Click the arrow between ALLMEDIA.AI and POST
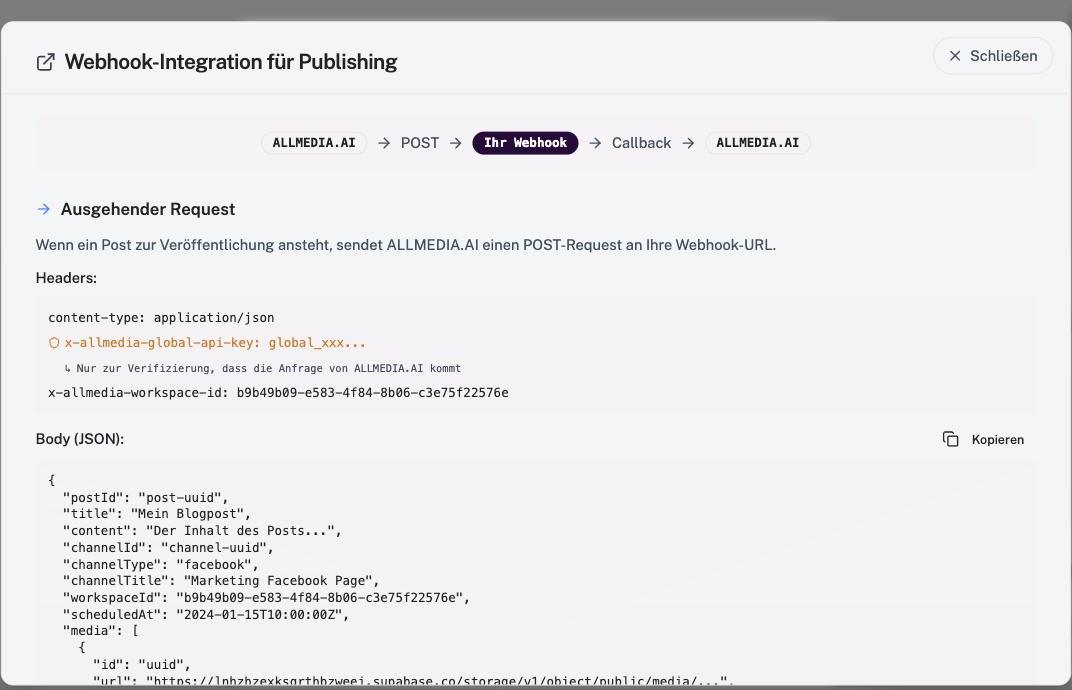Screen dimensions: 1072x690 click(384, 143)
